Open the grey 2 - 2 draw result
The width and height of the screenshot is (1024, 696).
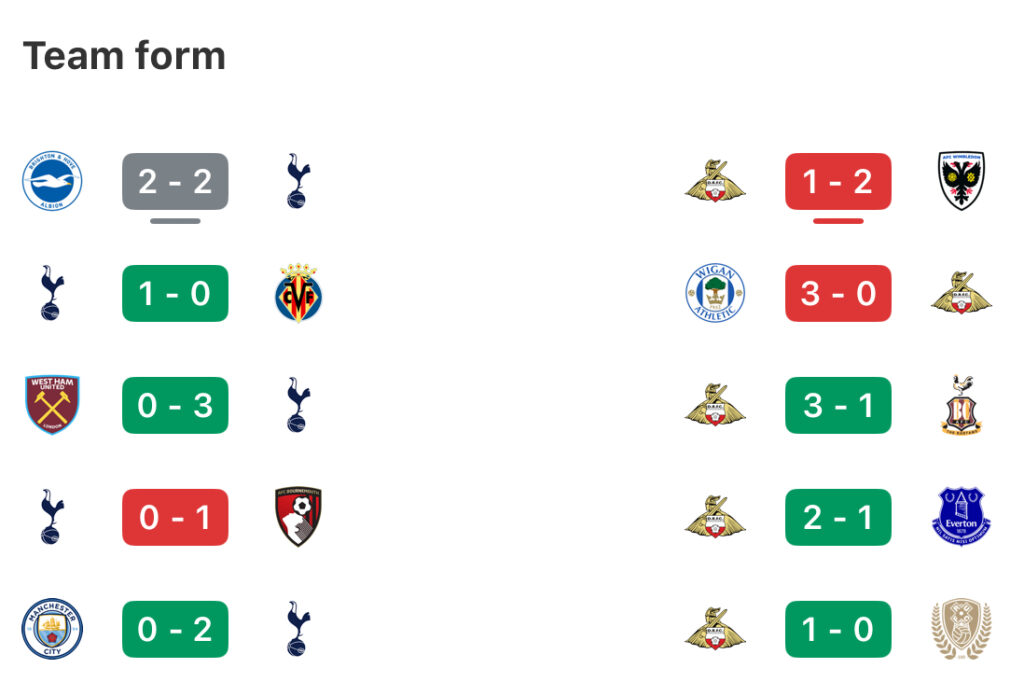coord(175,182)
